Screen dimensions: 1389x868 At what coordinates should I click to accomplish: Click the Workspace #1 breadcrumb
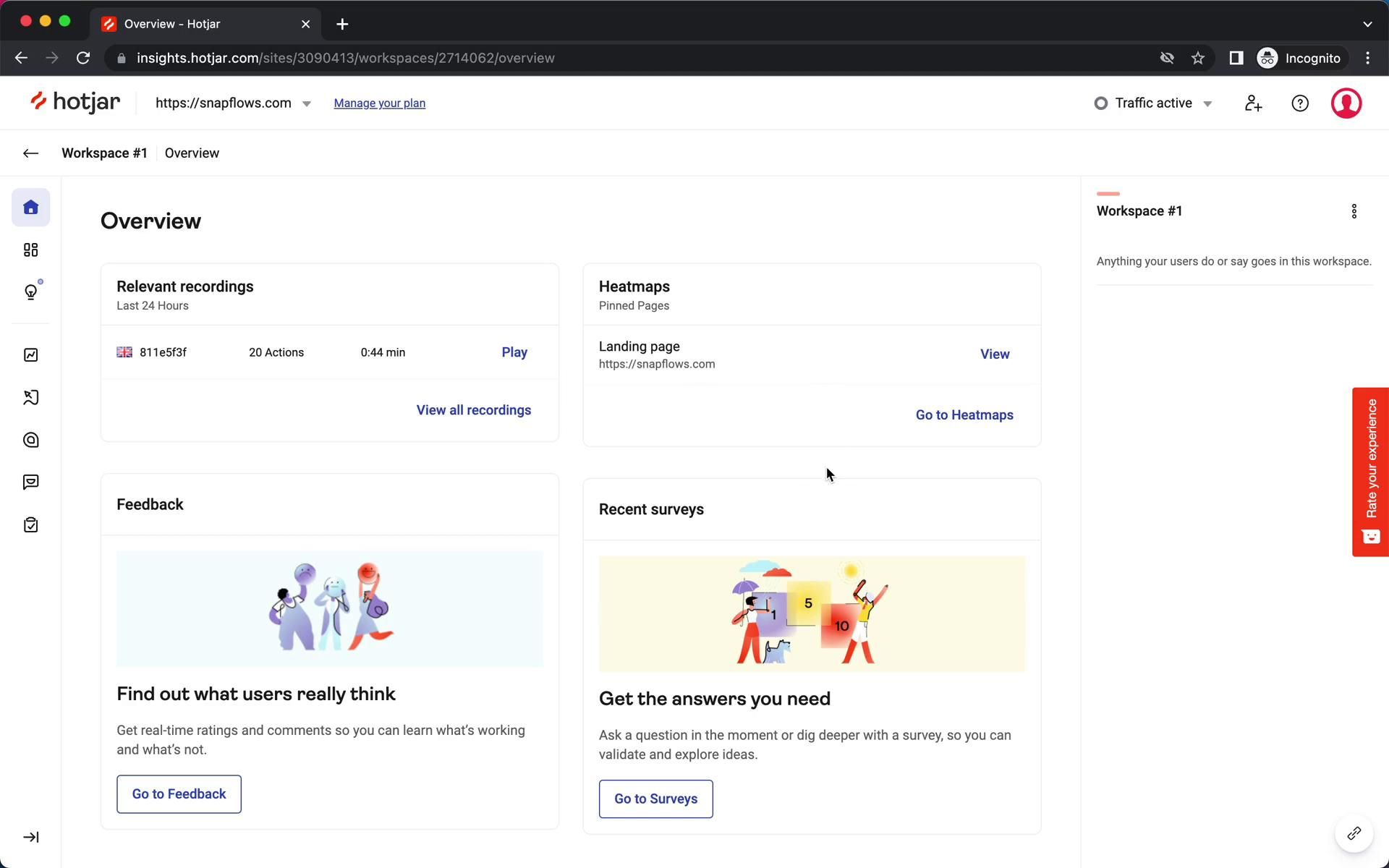[104, 153]
